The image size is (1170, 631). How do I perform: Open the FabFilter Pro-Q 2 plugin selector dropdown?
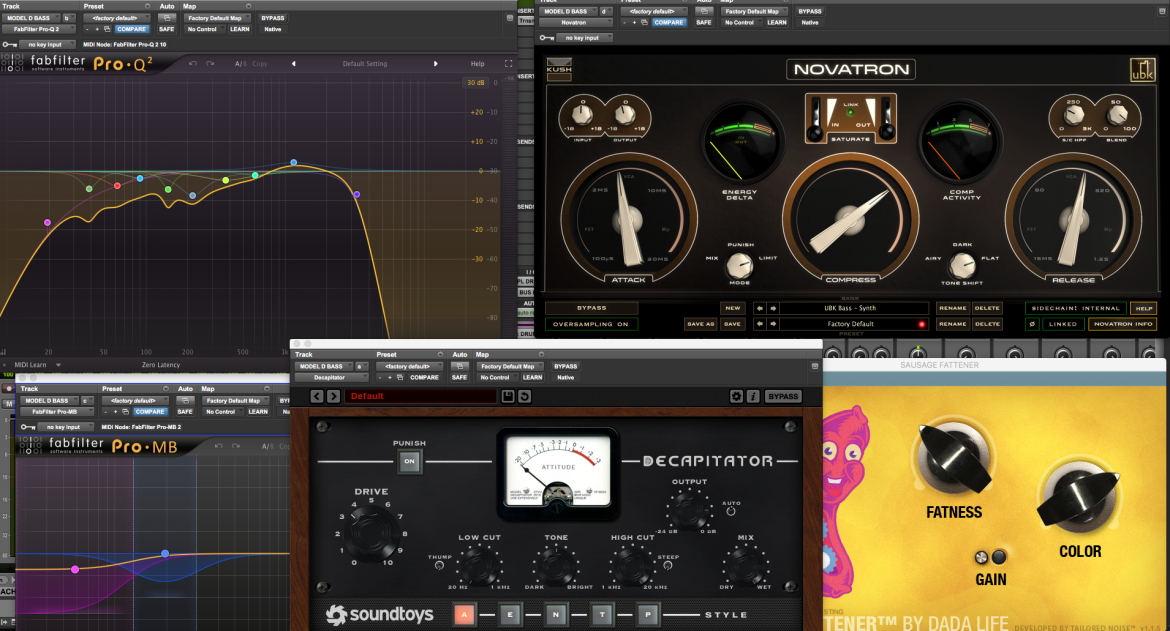(x=39, y=29)
